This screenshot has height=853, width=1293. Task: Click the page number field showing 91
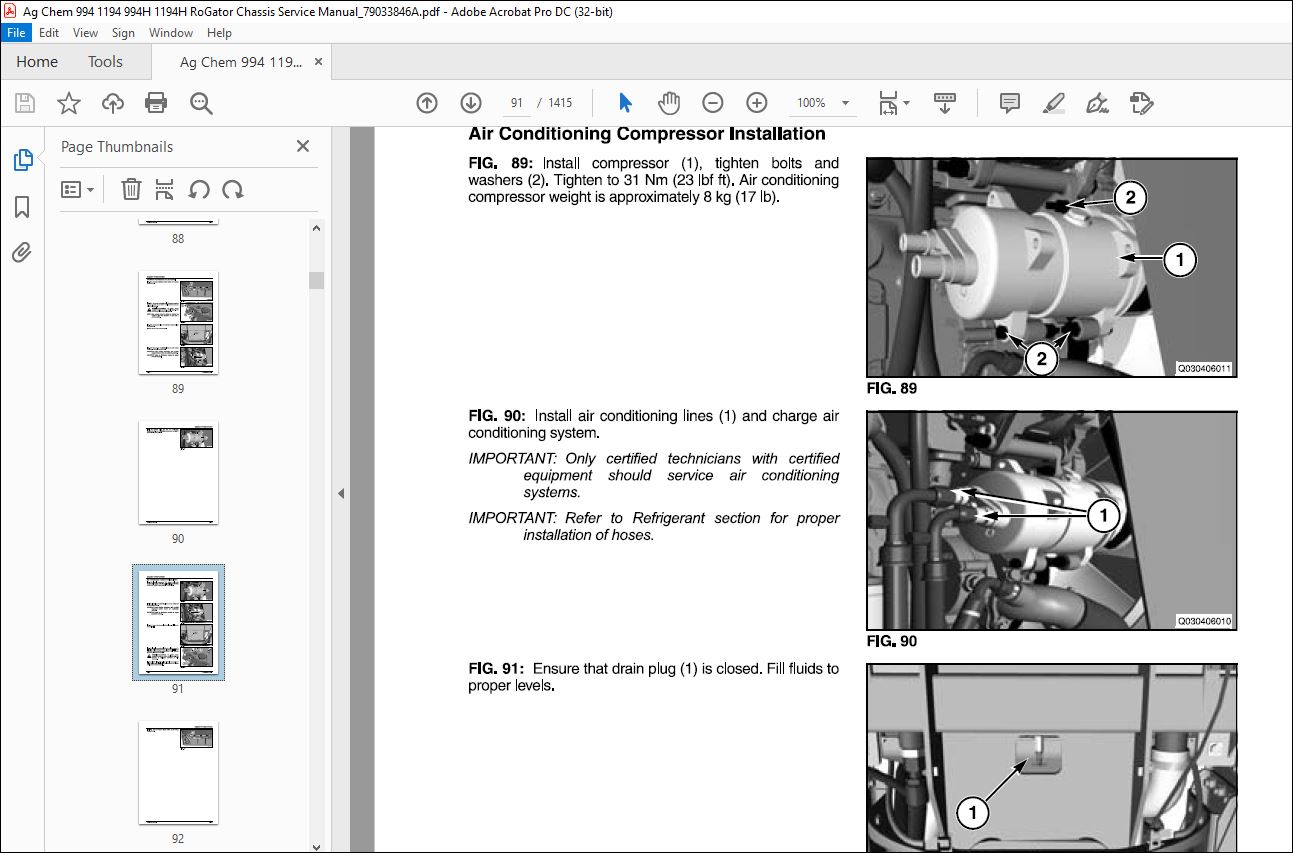click(x=517, y=103)
